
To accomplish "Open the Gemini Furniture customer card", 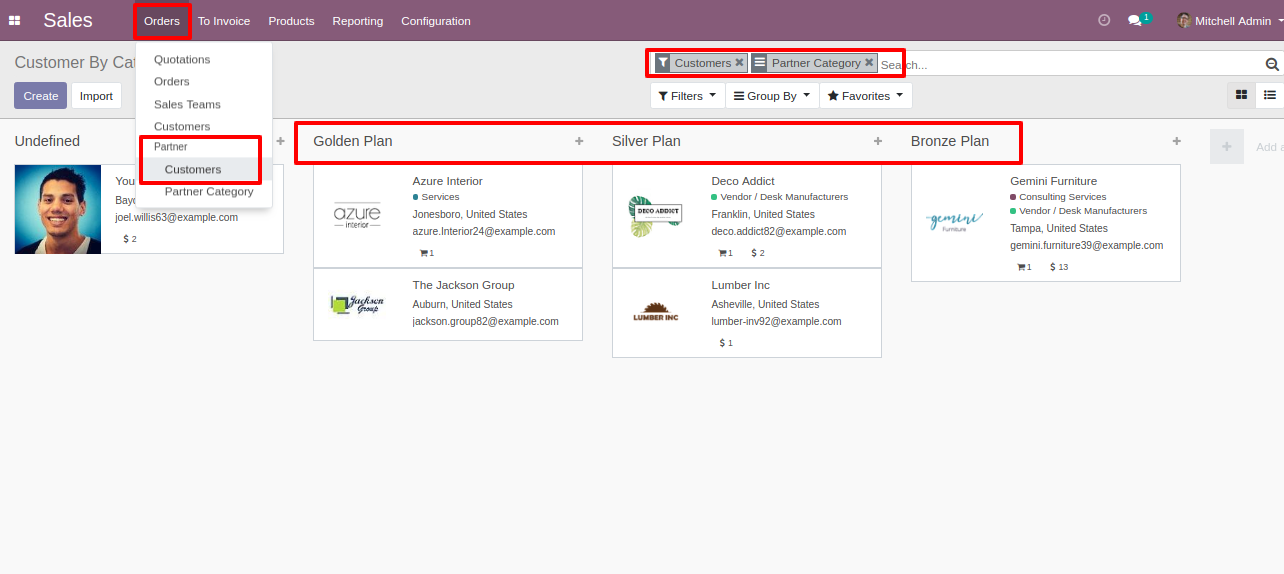I will 1046,223.
